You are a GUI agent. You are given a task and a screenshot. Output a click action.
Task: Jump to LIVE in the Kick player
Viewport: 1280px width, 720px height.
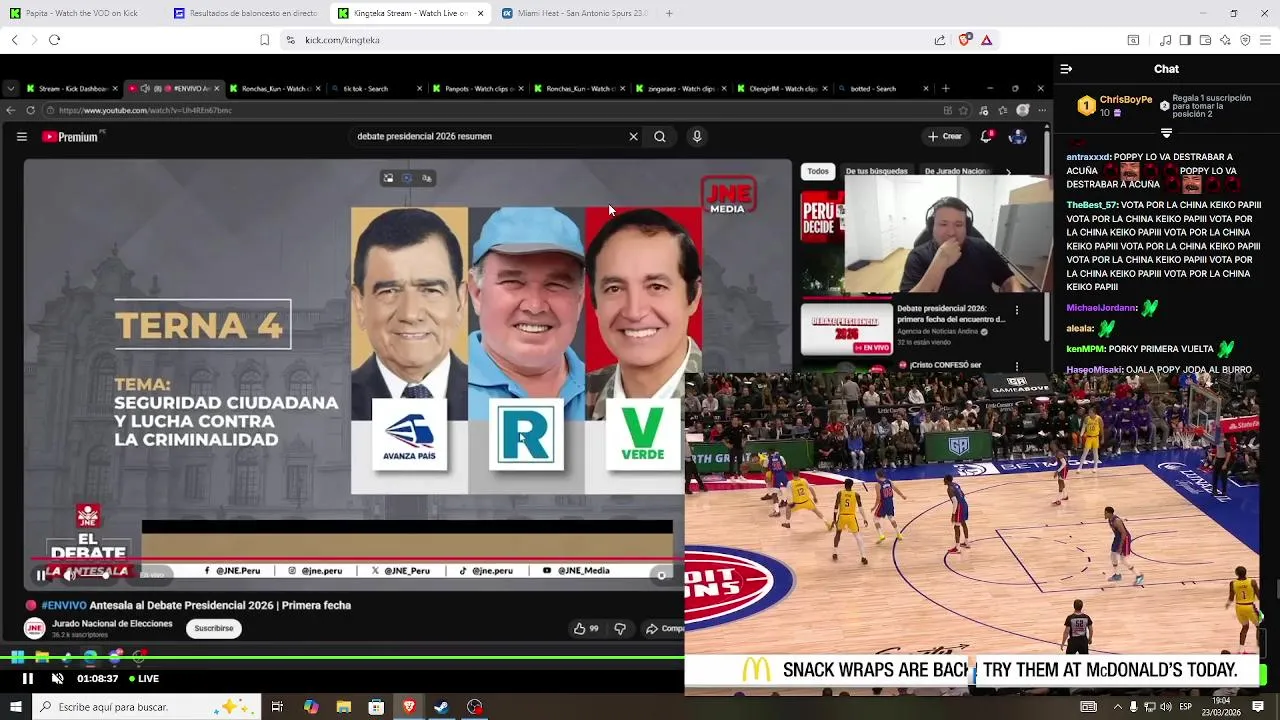click(x=143, y=678)
